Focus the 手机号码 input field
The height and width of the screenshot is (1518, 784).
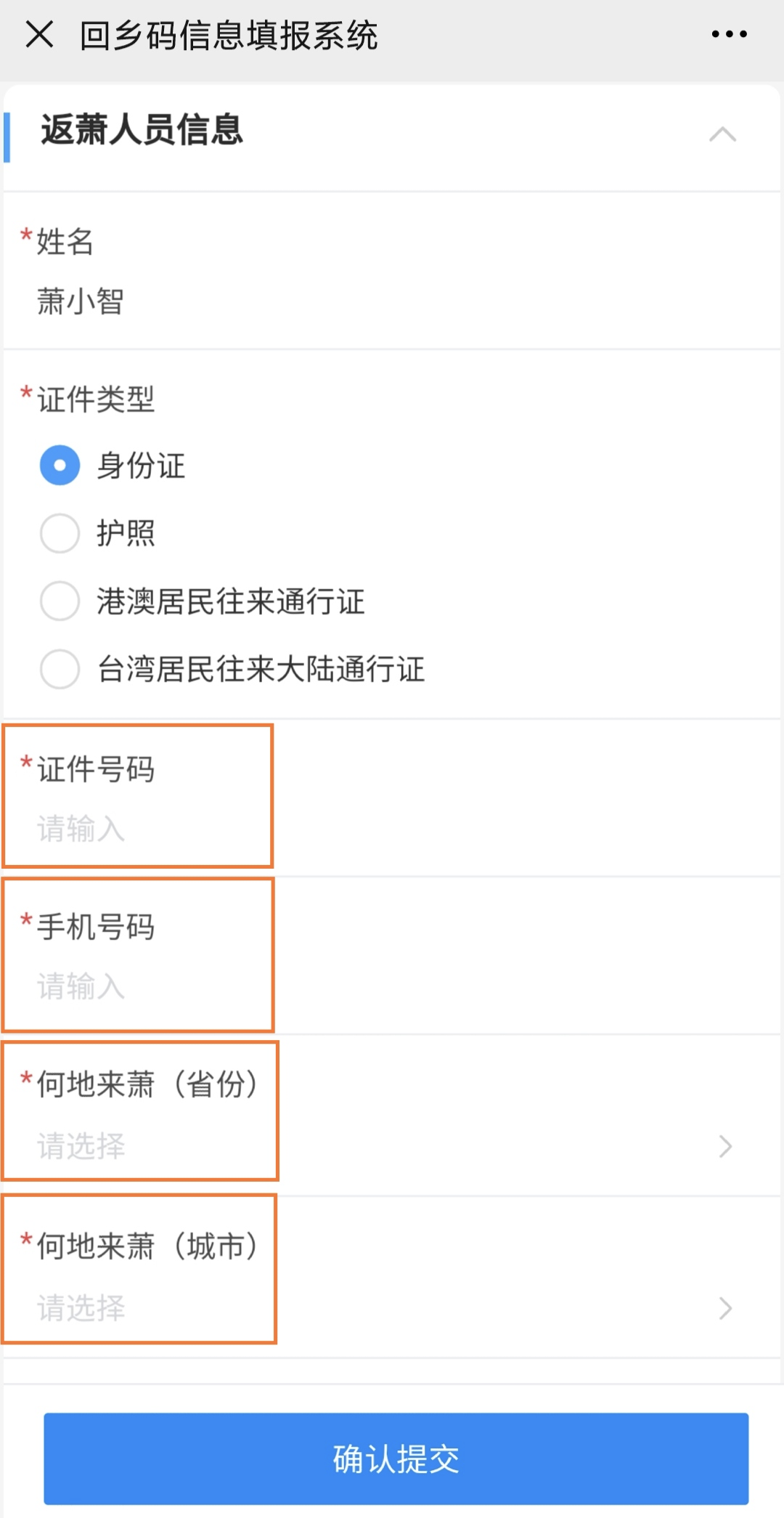point(392,986)
